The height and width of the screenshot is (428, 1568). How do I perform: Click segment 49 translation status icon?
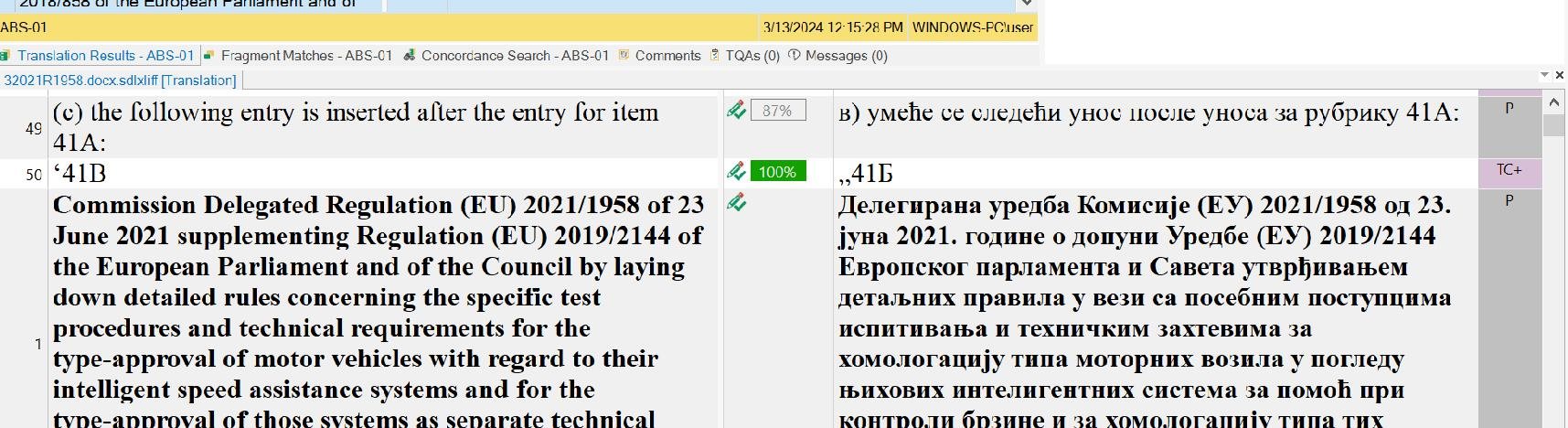(736, 111)
